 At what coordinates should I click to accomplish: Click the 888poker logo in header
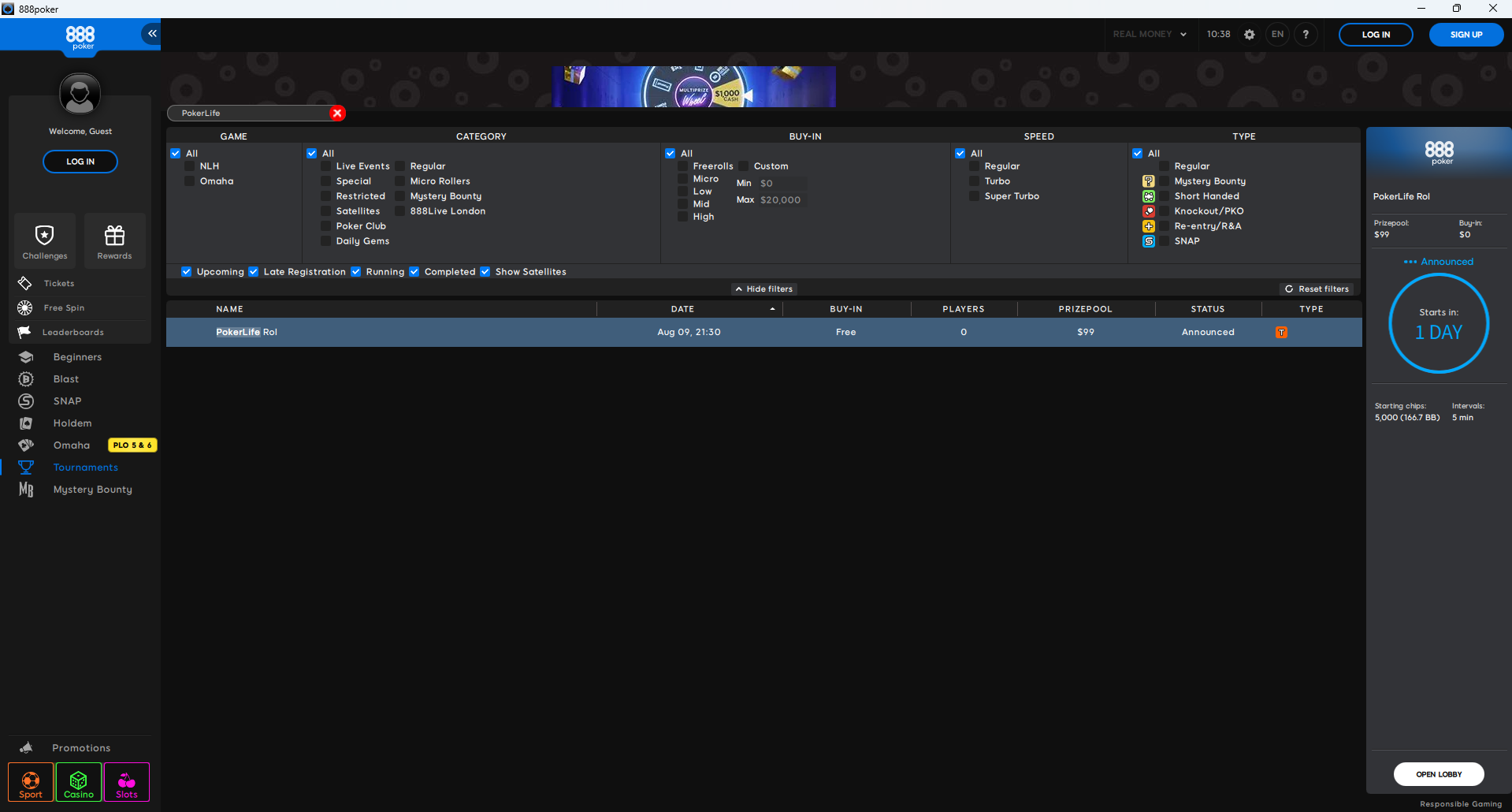pos(80,37)
